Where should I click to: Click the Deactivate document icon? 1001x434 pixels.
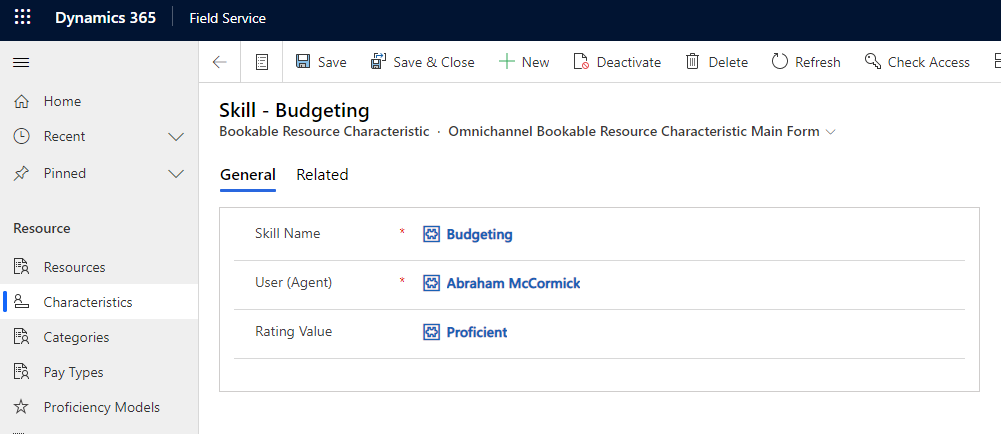(581, 62)
